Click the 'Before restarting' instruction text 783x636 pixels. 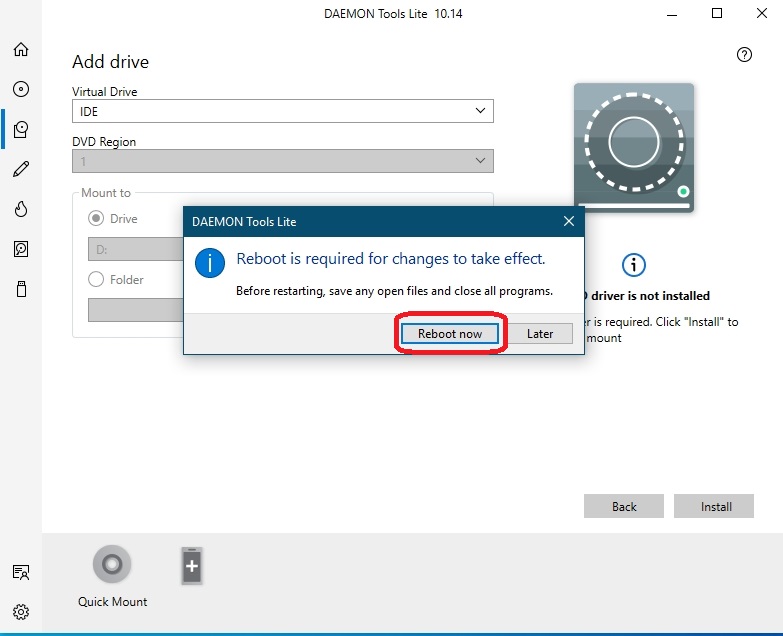coord(394,291)
